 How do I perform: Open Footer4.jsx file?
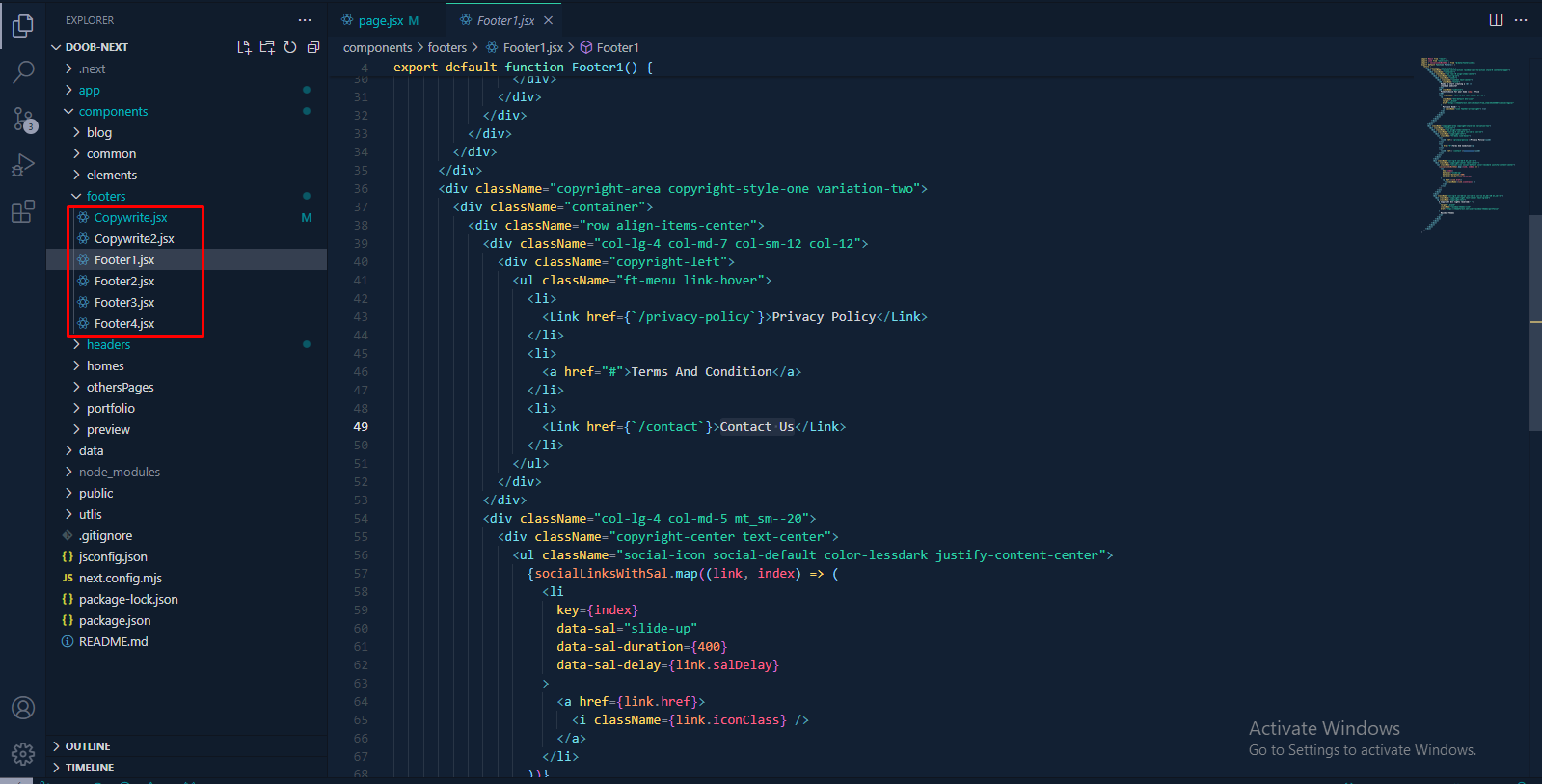tap(186, 323)
